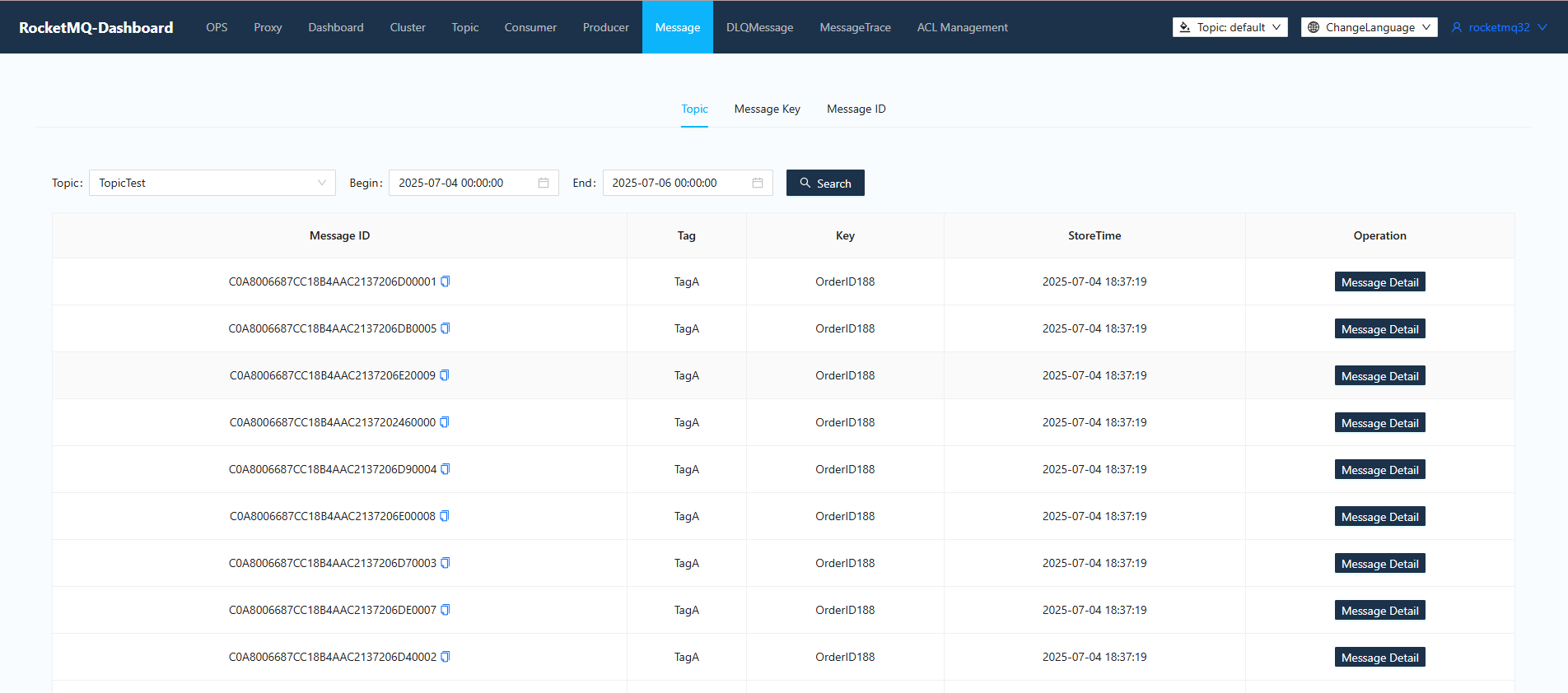Go to OPS in the navigation bar
1568x693 pixels.
[x=217, y=27]
